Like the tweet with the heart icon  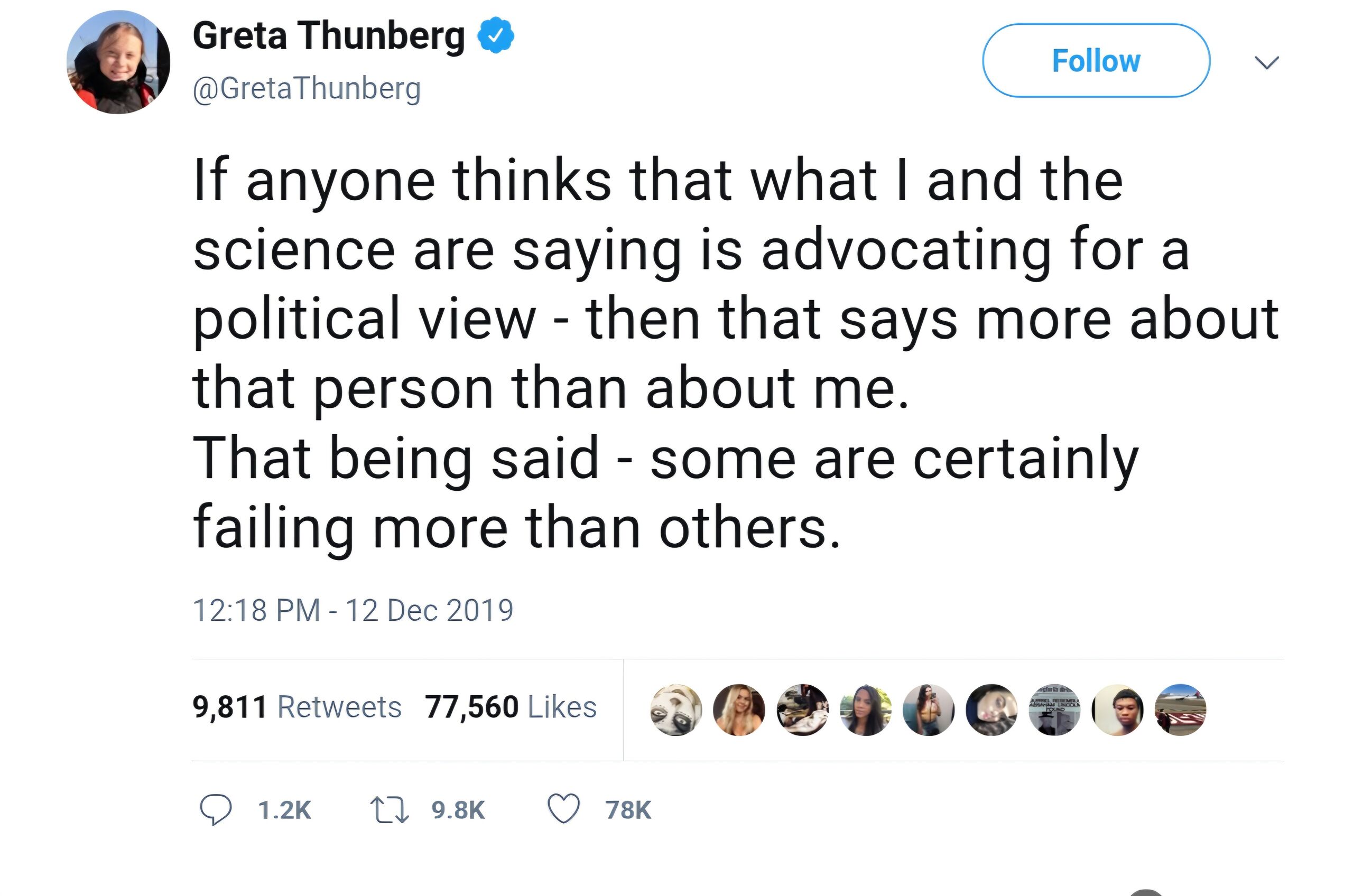pyautogui.click(x=563, y=809)
